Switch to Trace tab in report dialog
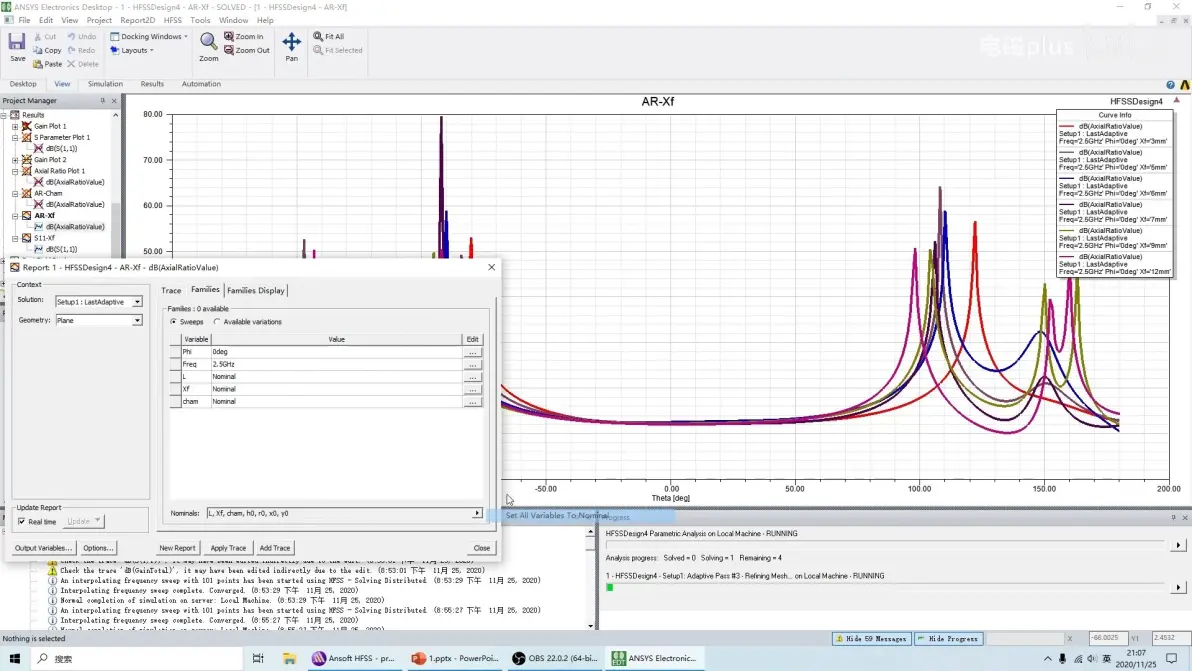Viewport: 1192px width, 671px height. coord(171,290)
